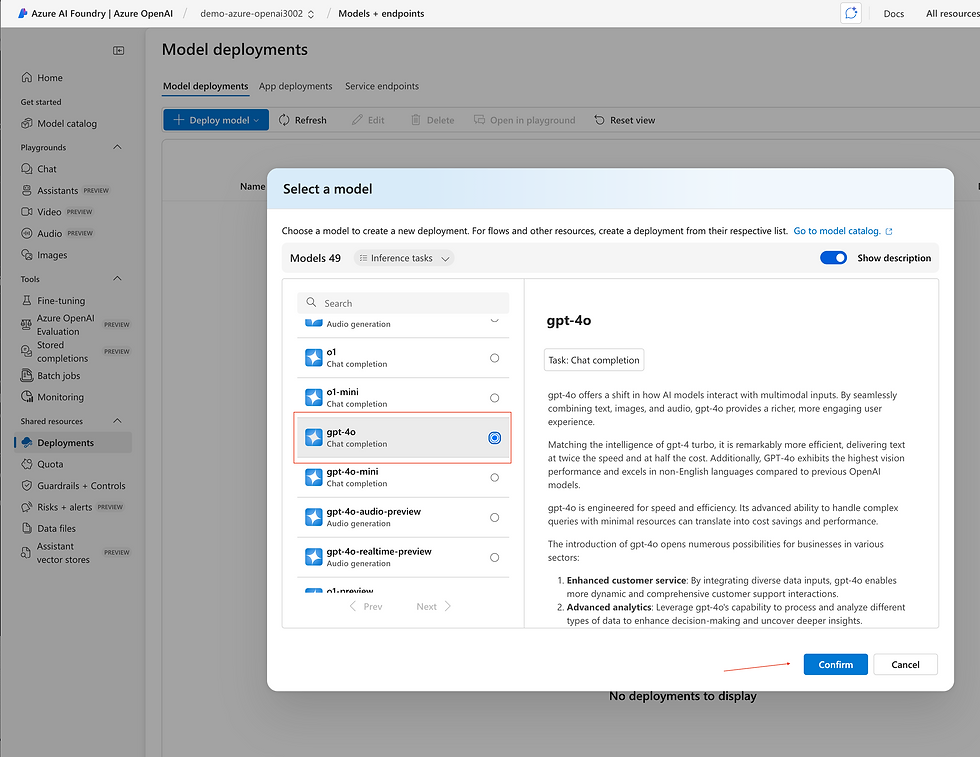Click the Azure AI Foundry | Azure OpenAI breadcrumb link

tap(102, 14)
